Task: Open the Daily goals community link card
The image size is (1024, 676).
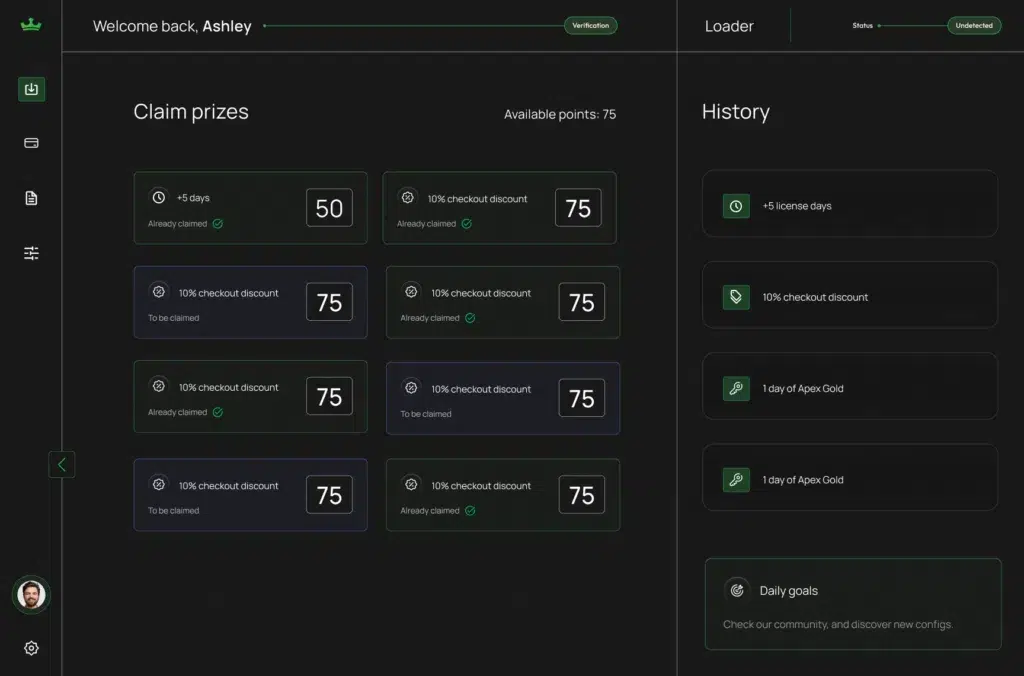Action: 853,605
